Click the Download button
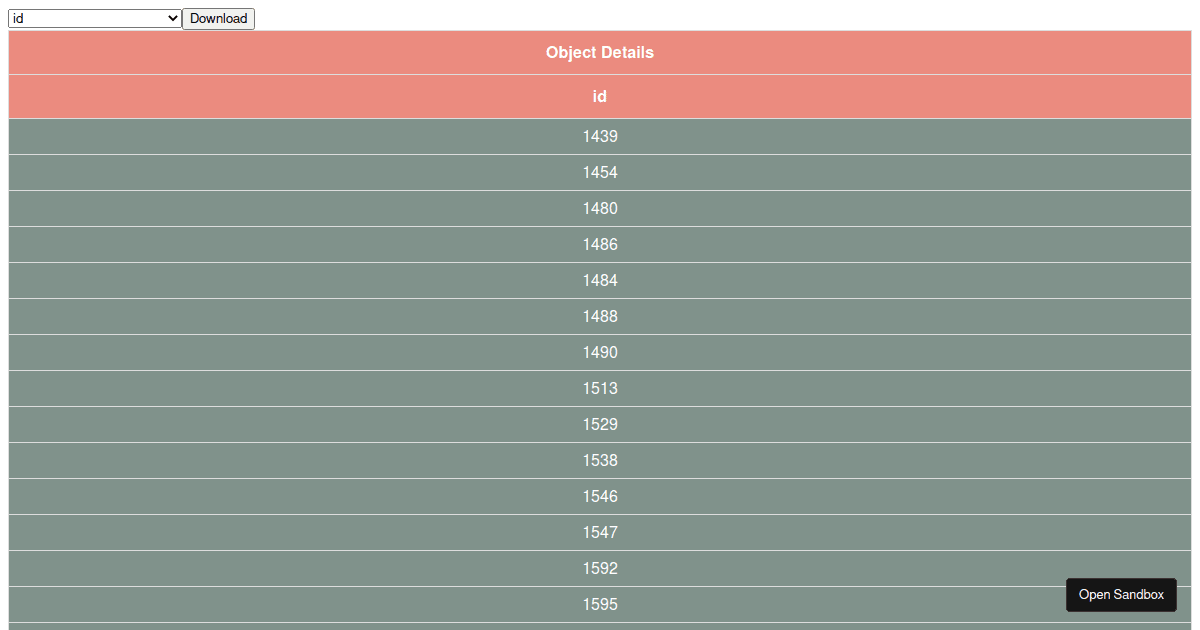 tap(218, 18)
